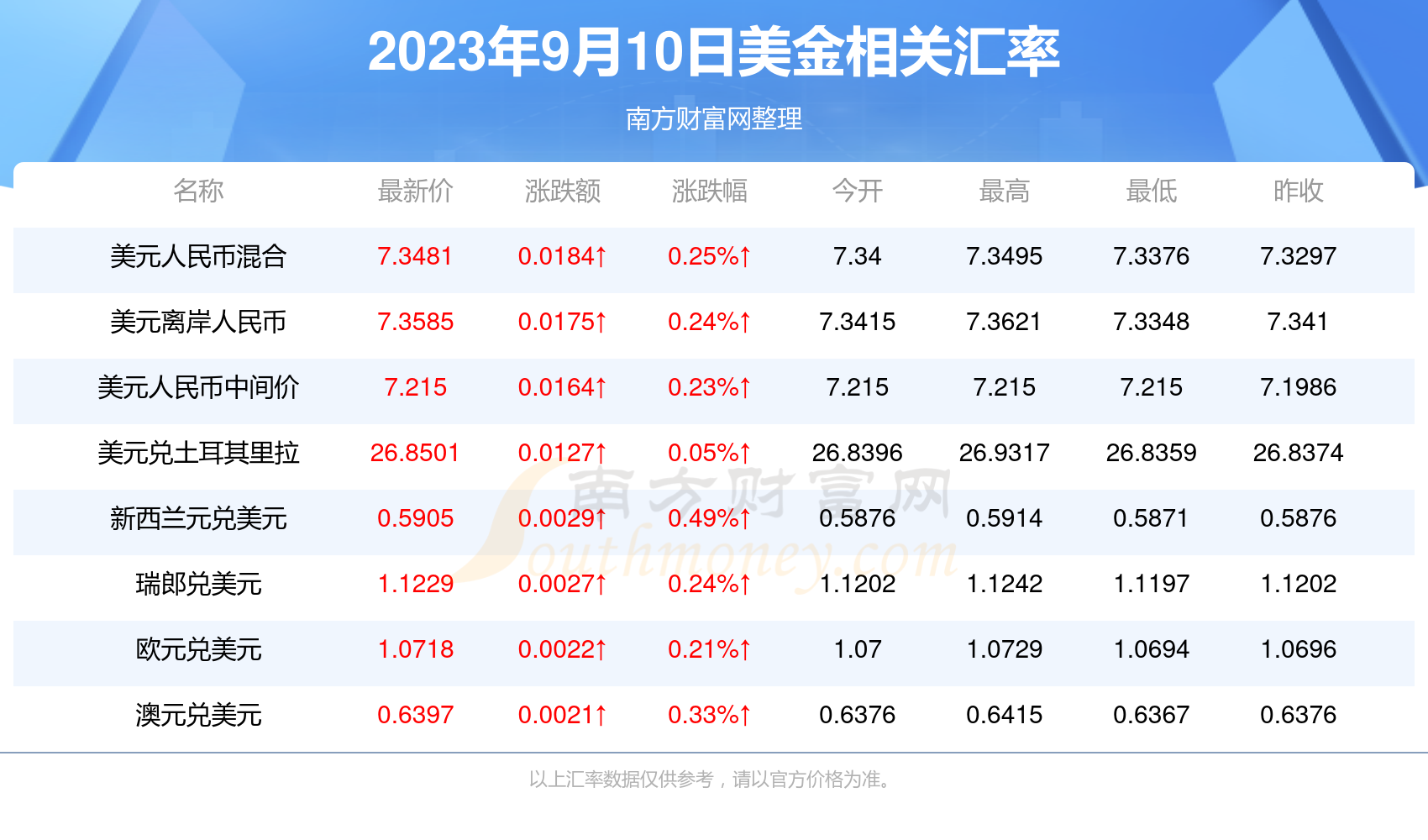The image size is (1428, 840).
Task: Click change amount 0.0127↑
Action: [563, 453]
